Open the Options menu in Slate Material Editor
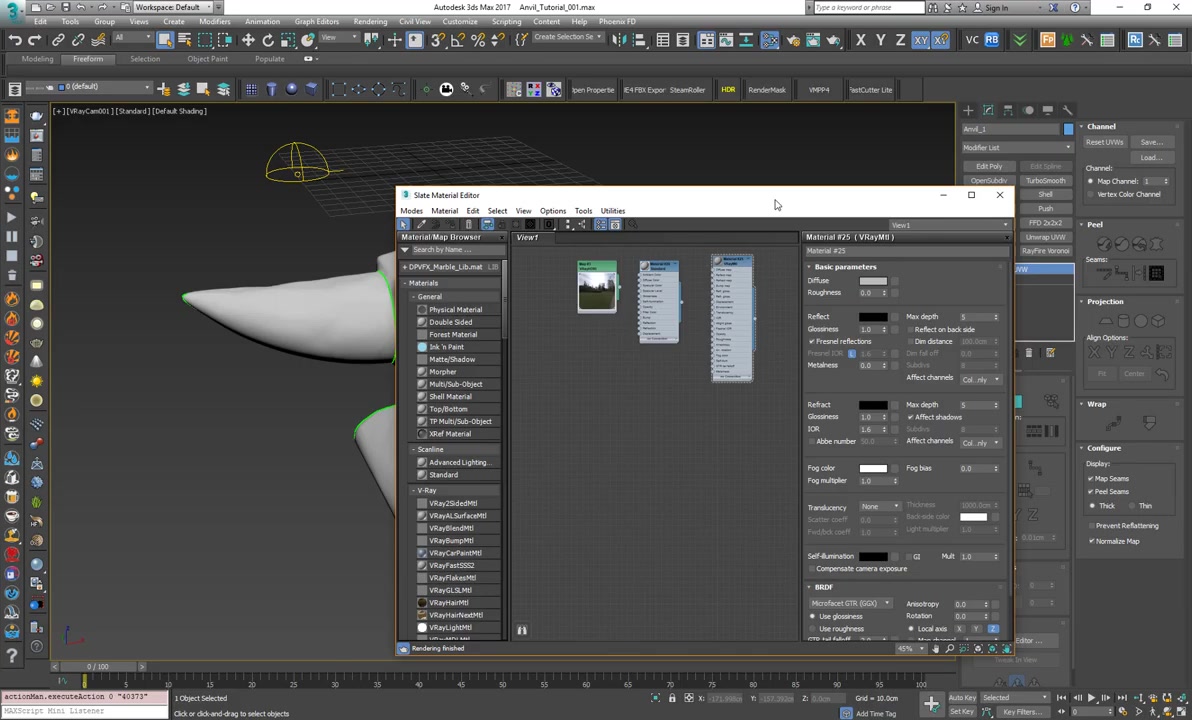Viewport: 1192px width, 720px height. pyautogui.click(x=553, y=211)
